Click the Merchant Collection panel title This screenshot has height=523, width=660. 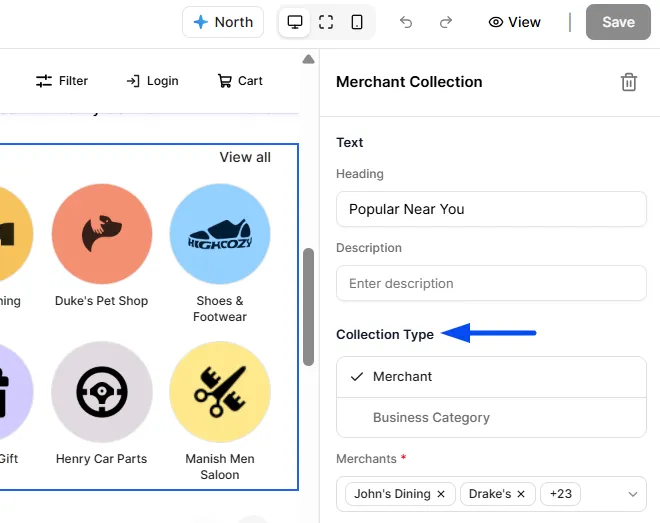409,82
